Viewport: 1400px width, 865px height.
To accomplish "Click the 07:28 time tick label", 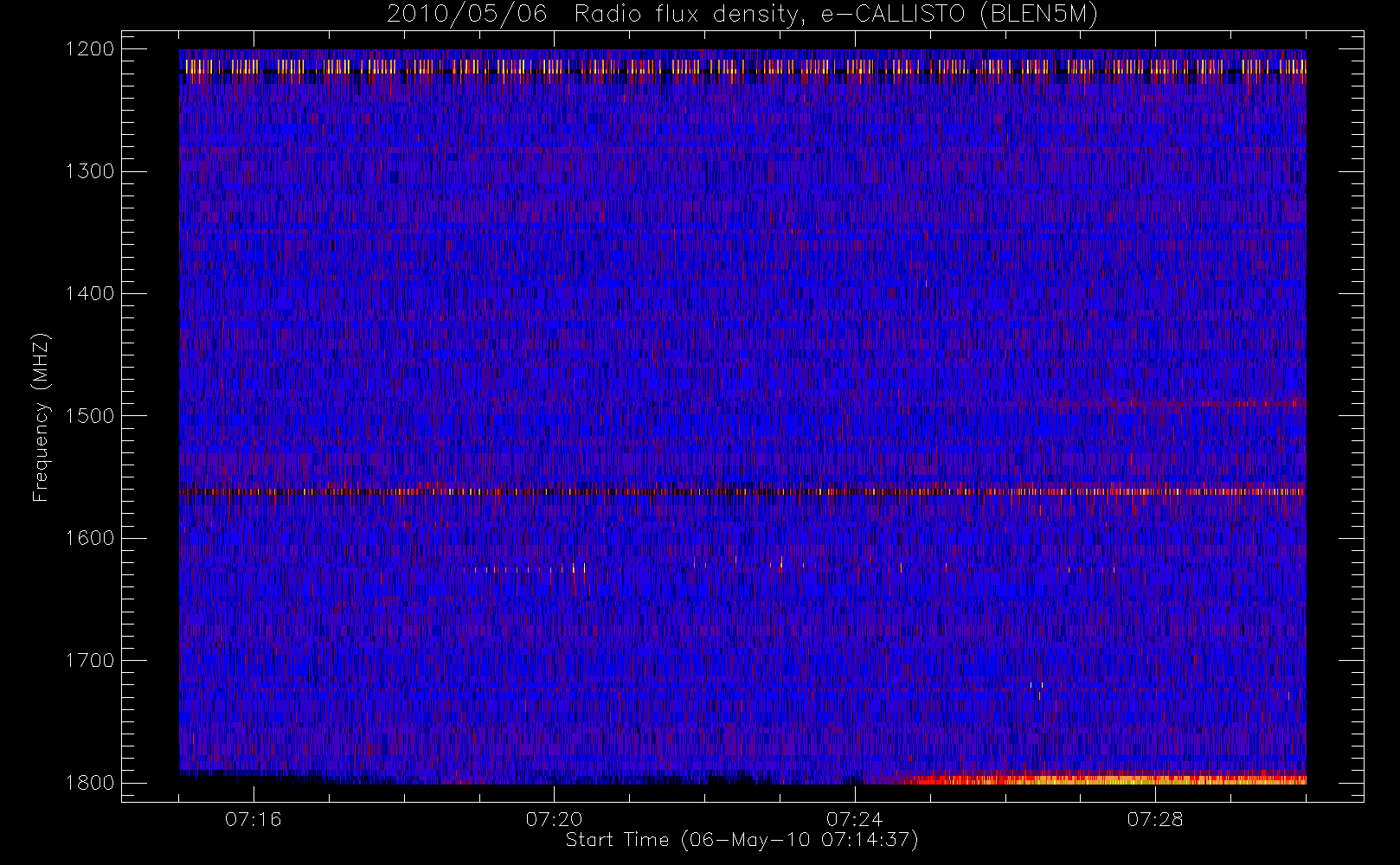I will [1155, 819].
